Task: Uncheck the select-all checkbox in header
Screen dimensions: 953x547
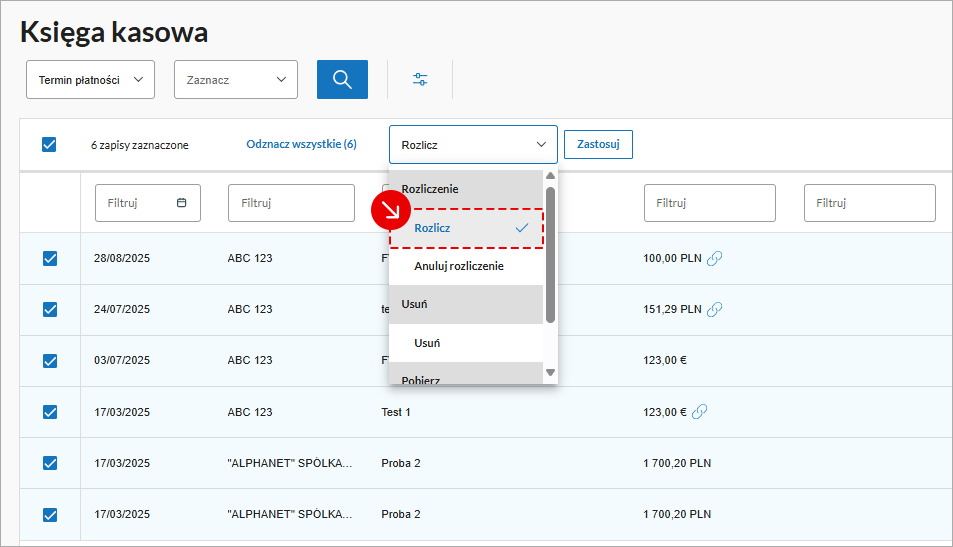Action: tap(49, 145)
